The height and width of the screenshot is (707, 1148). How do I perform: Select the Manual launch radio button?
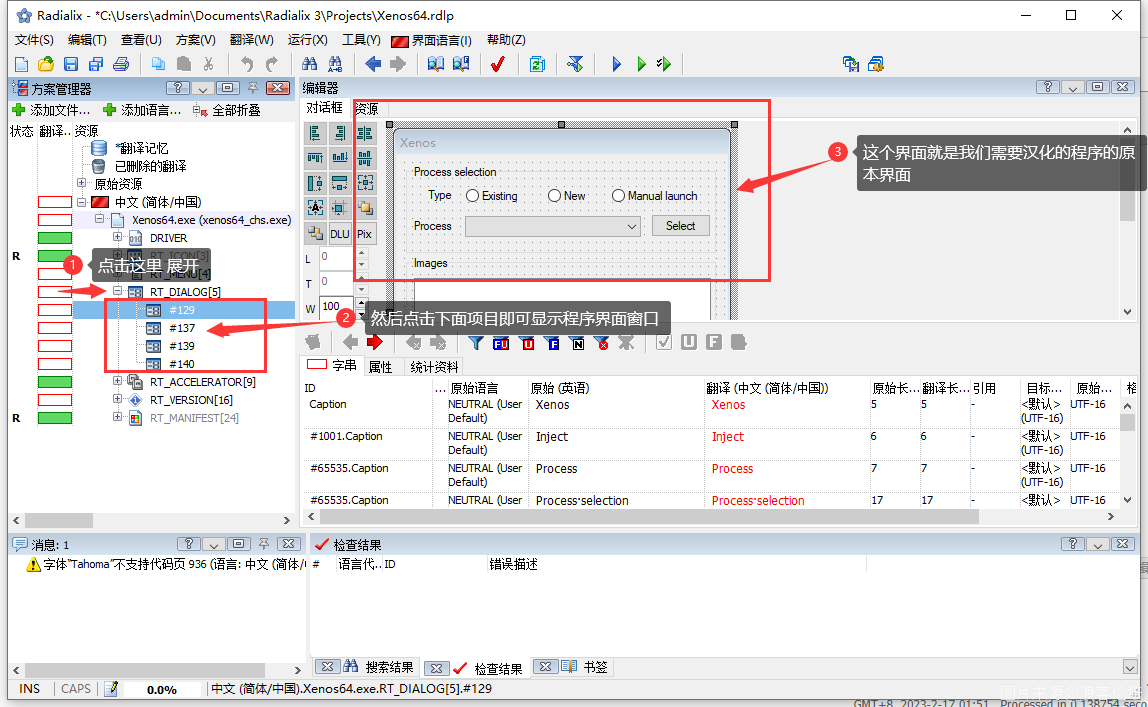point(619,196)
